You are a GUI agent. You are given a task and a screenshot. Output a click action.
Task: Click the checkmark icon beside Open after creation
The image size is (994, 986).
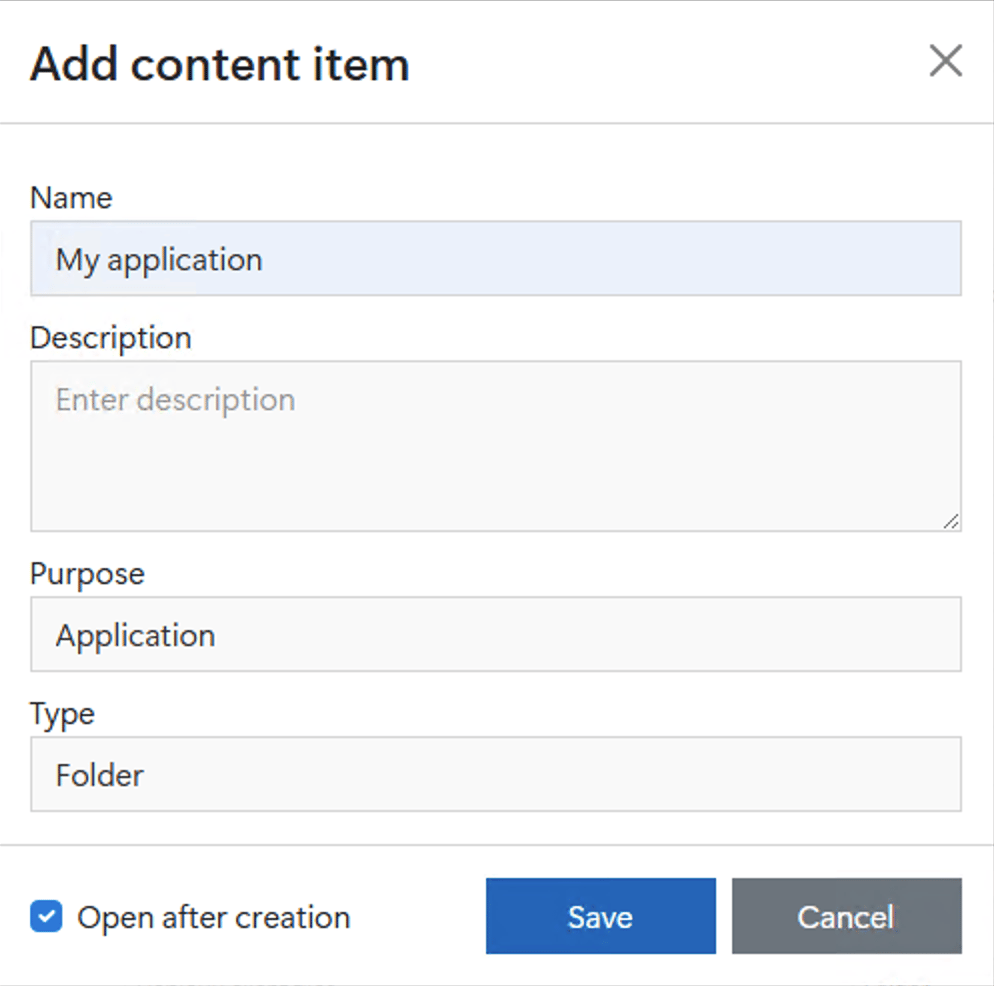click(46, 916)
